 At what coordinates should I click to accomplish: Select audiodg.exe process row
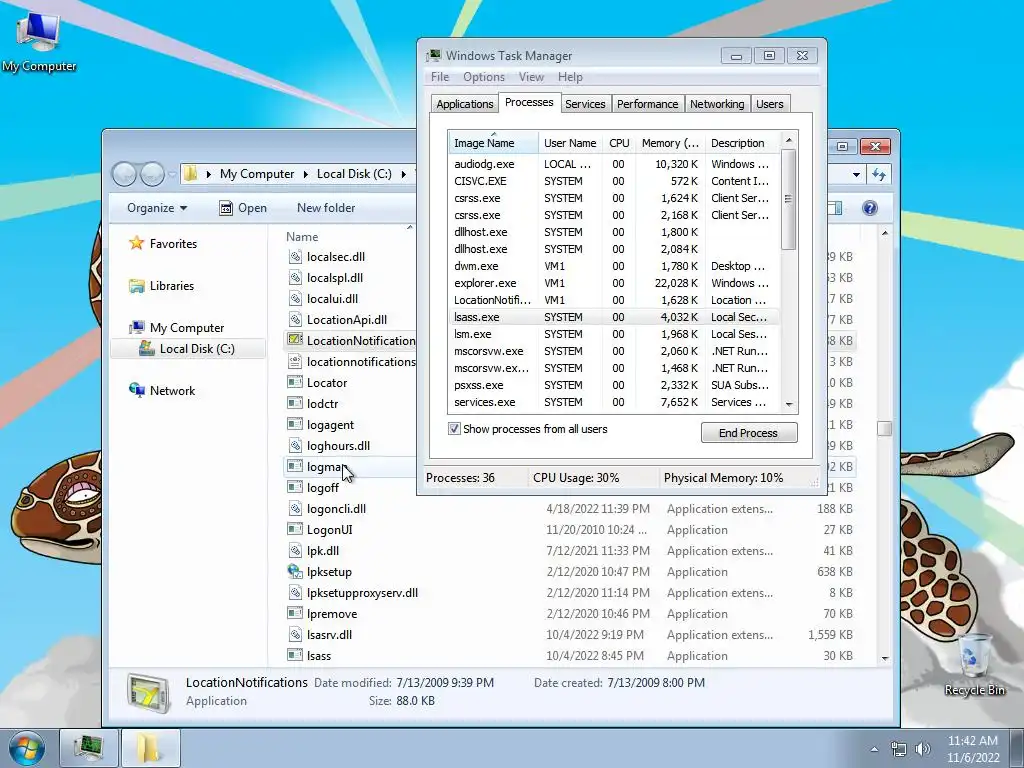(614, 164)
